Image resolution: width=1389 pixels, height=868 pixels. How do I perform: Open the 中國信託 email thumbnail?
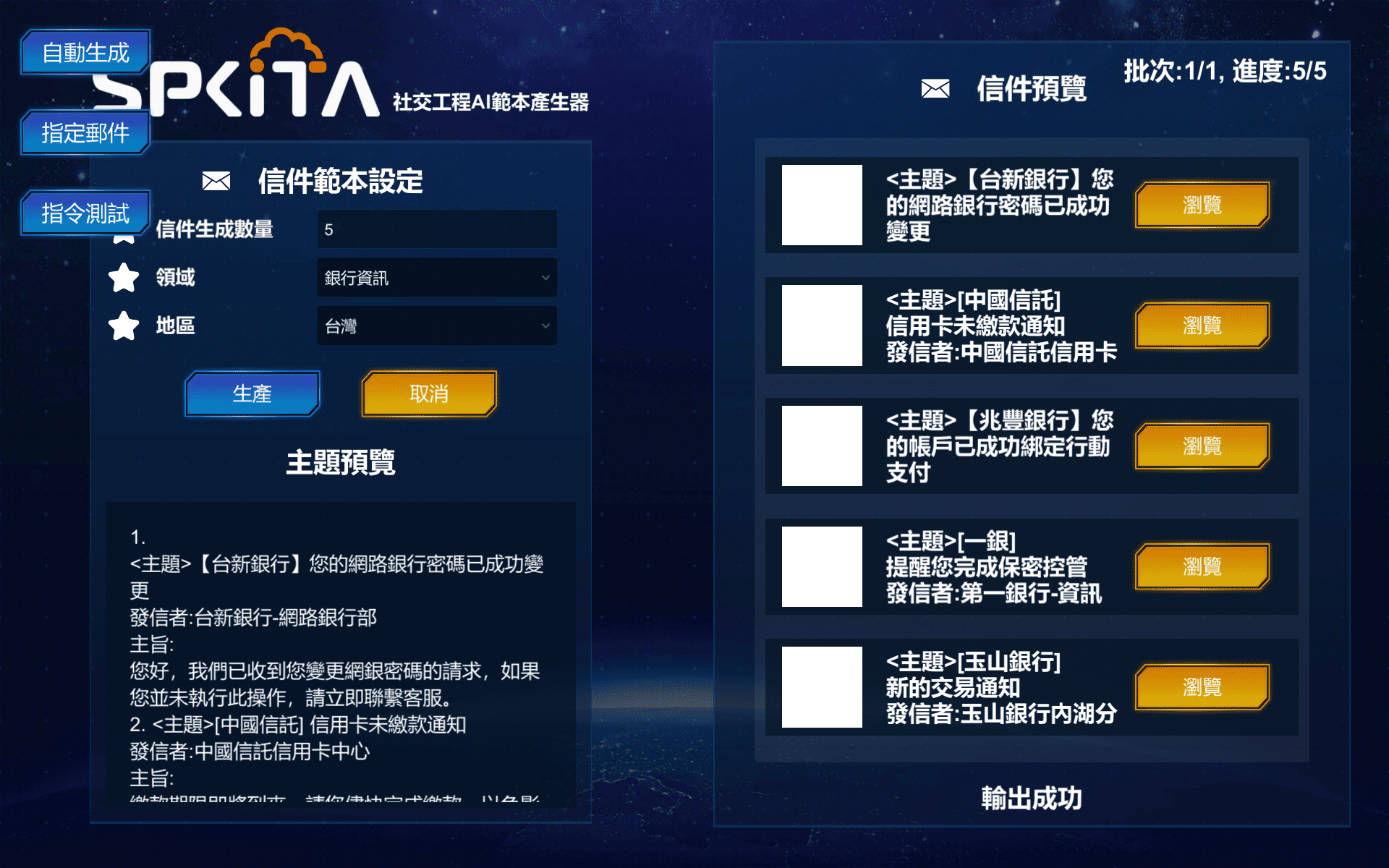click(x=822, y=325)
